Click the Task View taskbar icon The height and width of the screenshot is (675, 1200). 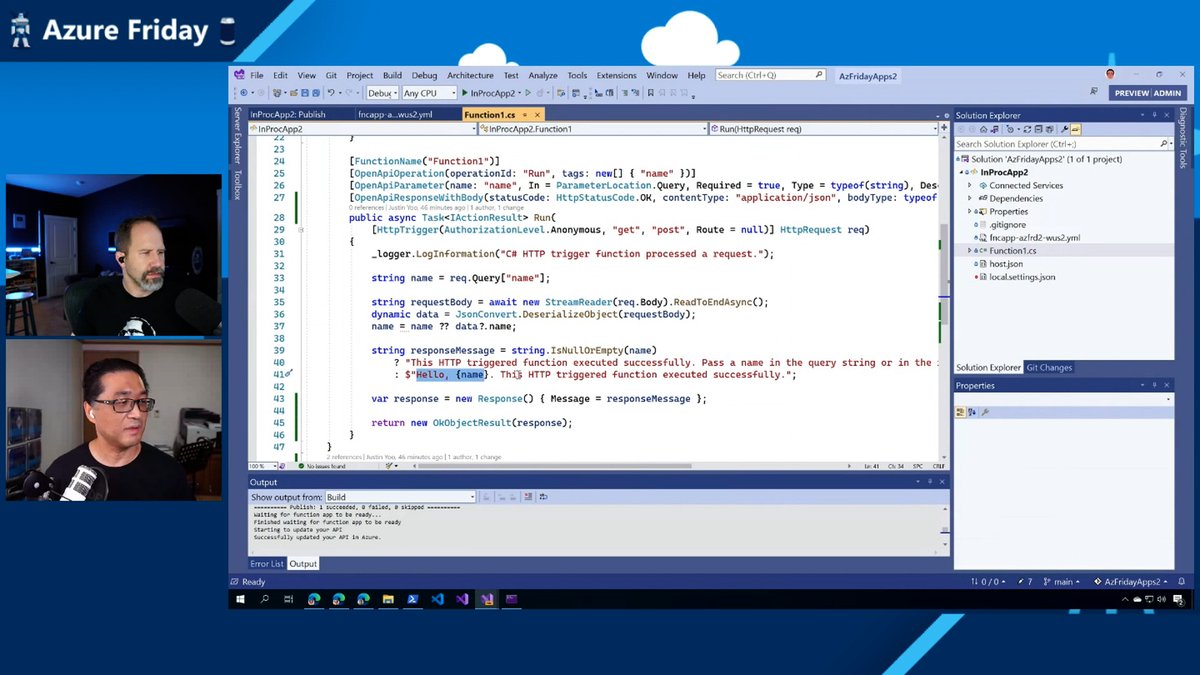coord(290,599)
